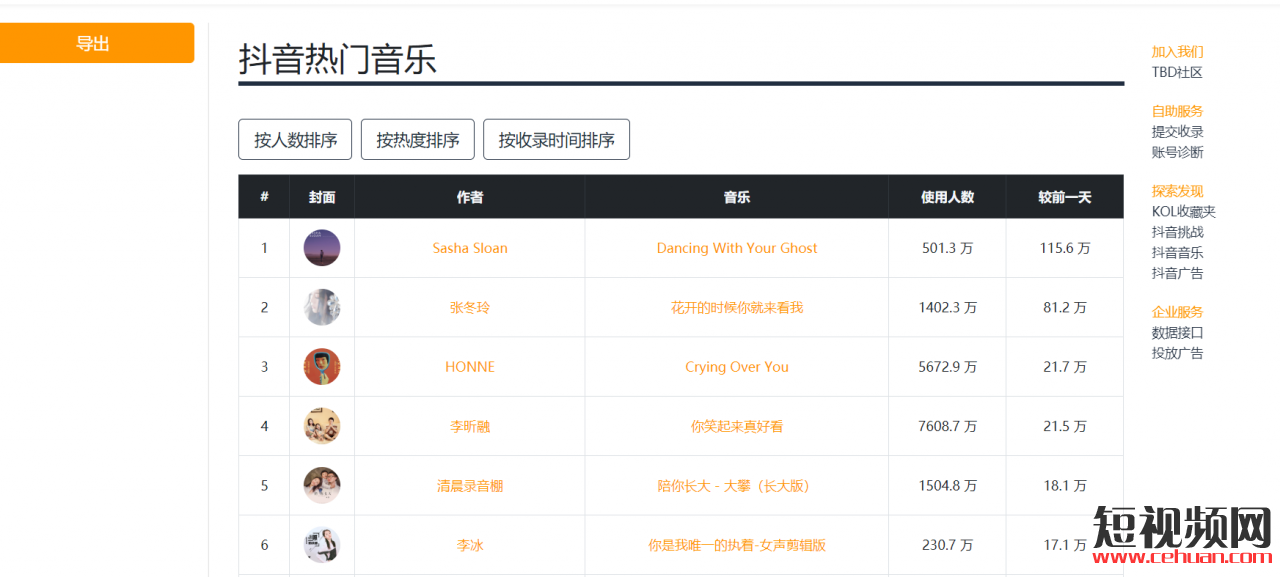Open author link Sasha Sloan
The height and width of the screenshot is (577, 1280).
[470, 248]
